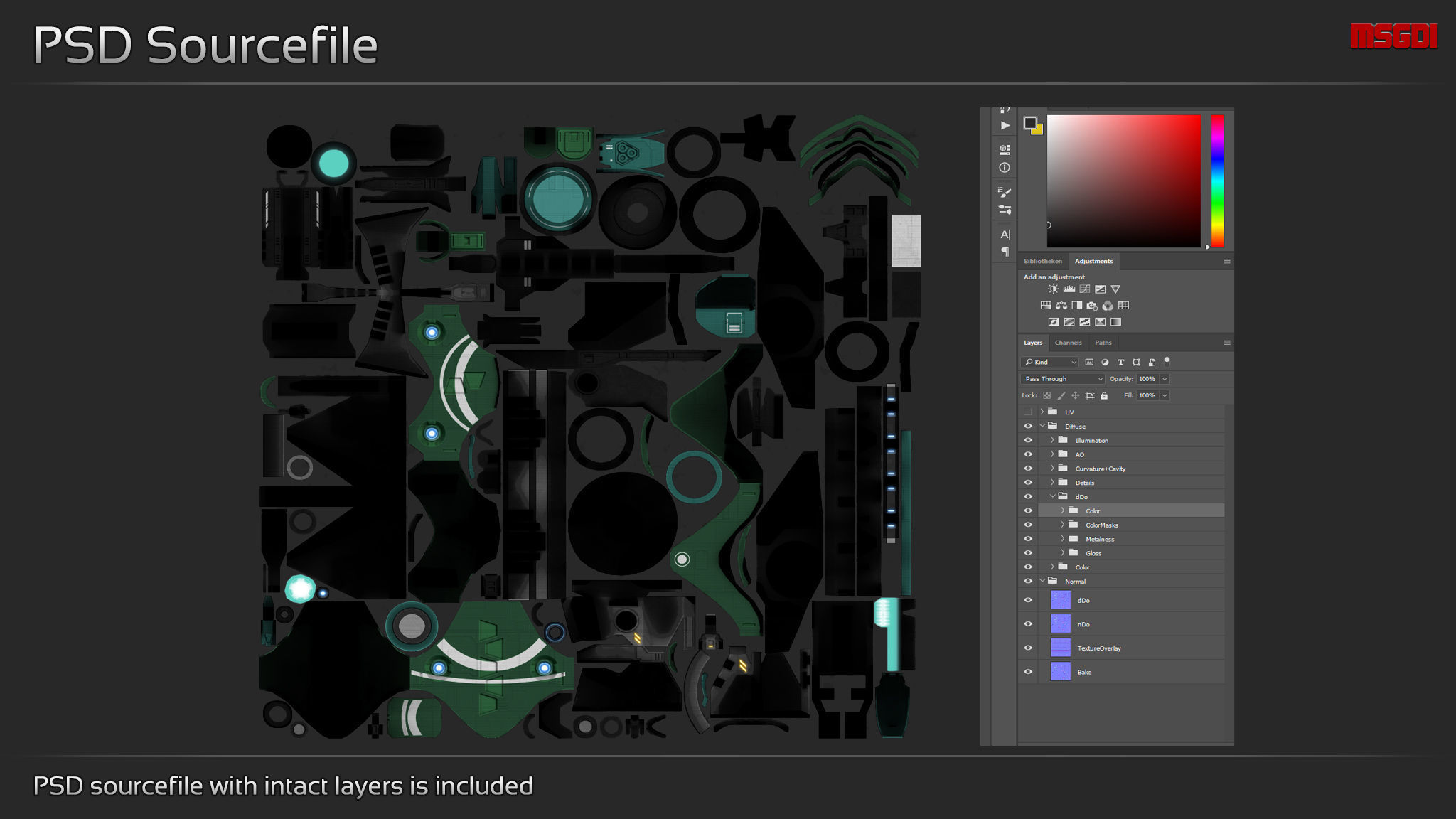Open the Bibliotheken tab

point(1042,261)
